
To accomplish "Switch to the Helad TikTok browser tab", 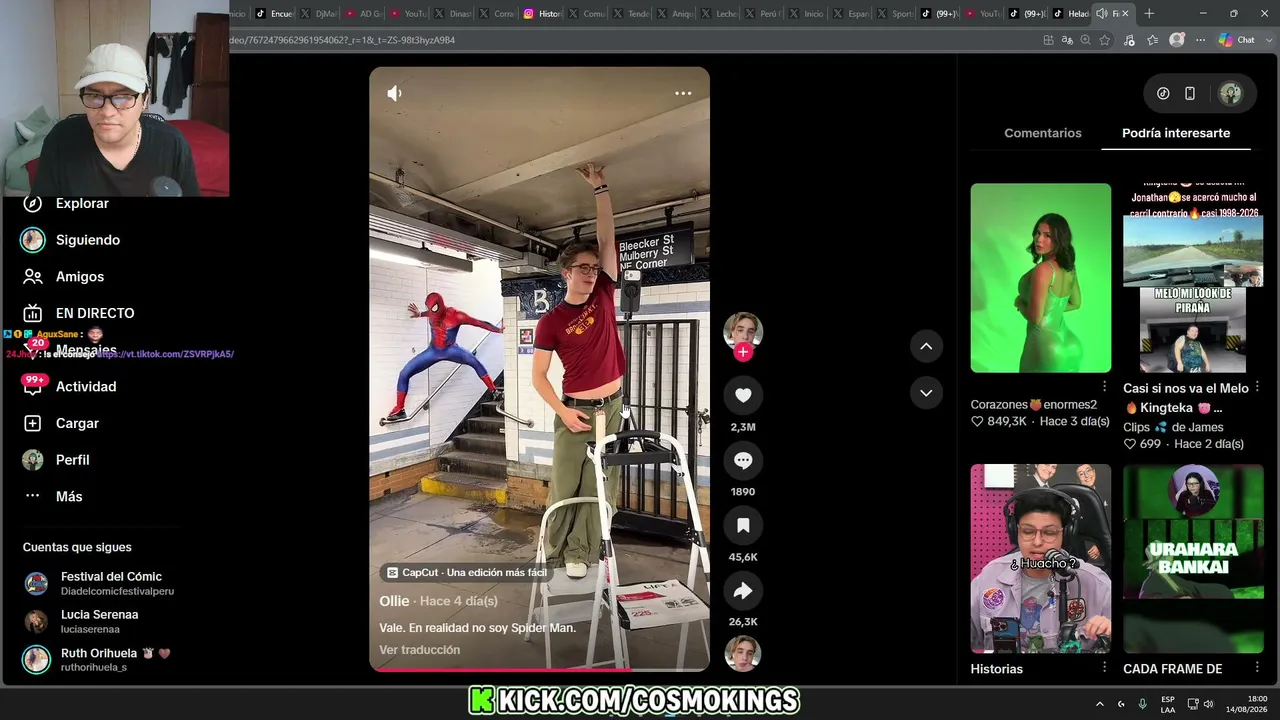I will (1070, 14).
